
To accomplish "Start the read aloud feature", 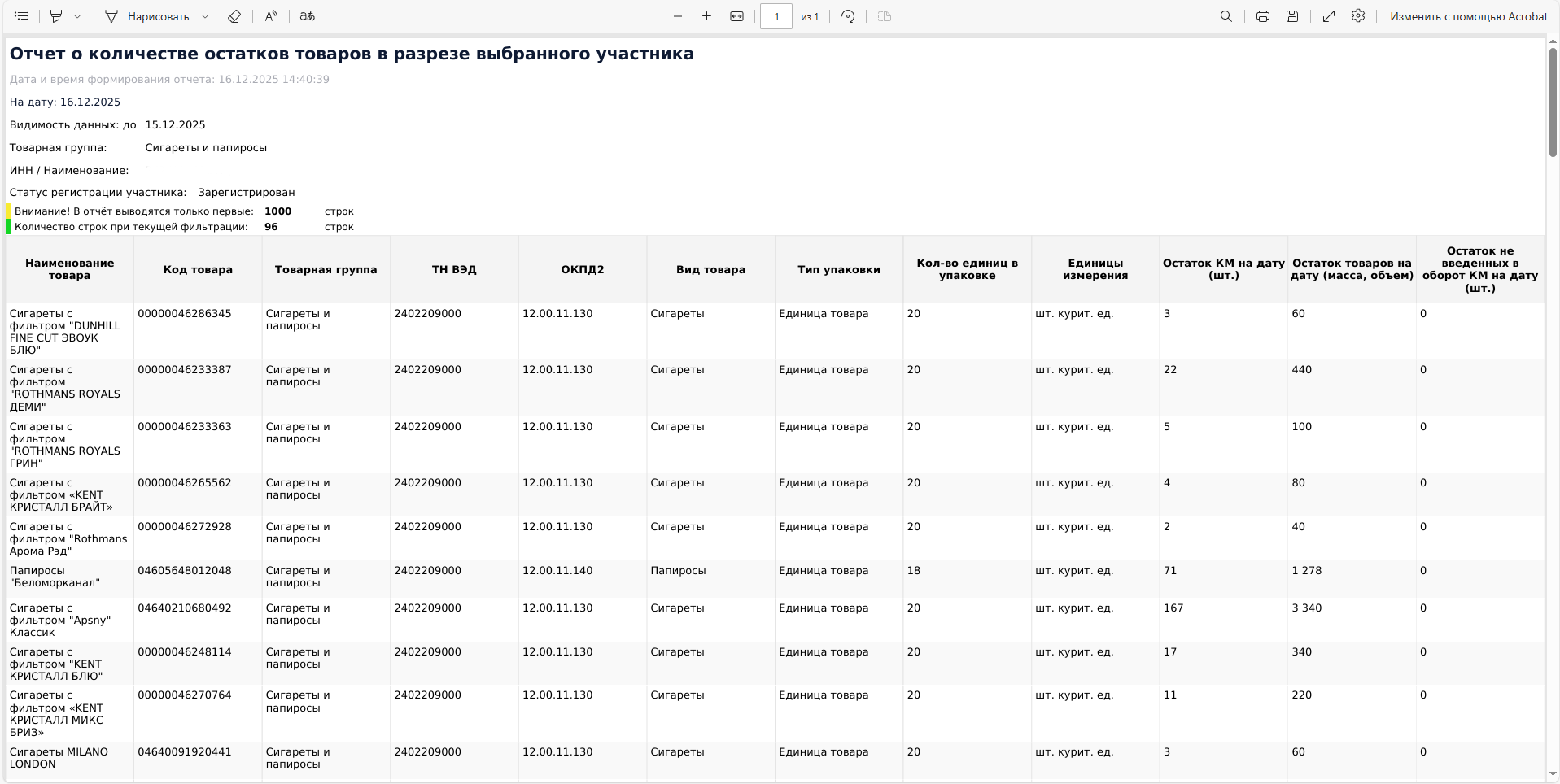I will (271, 16).
